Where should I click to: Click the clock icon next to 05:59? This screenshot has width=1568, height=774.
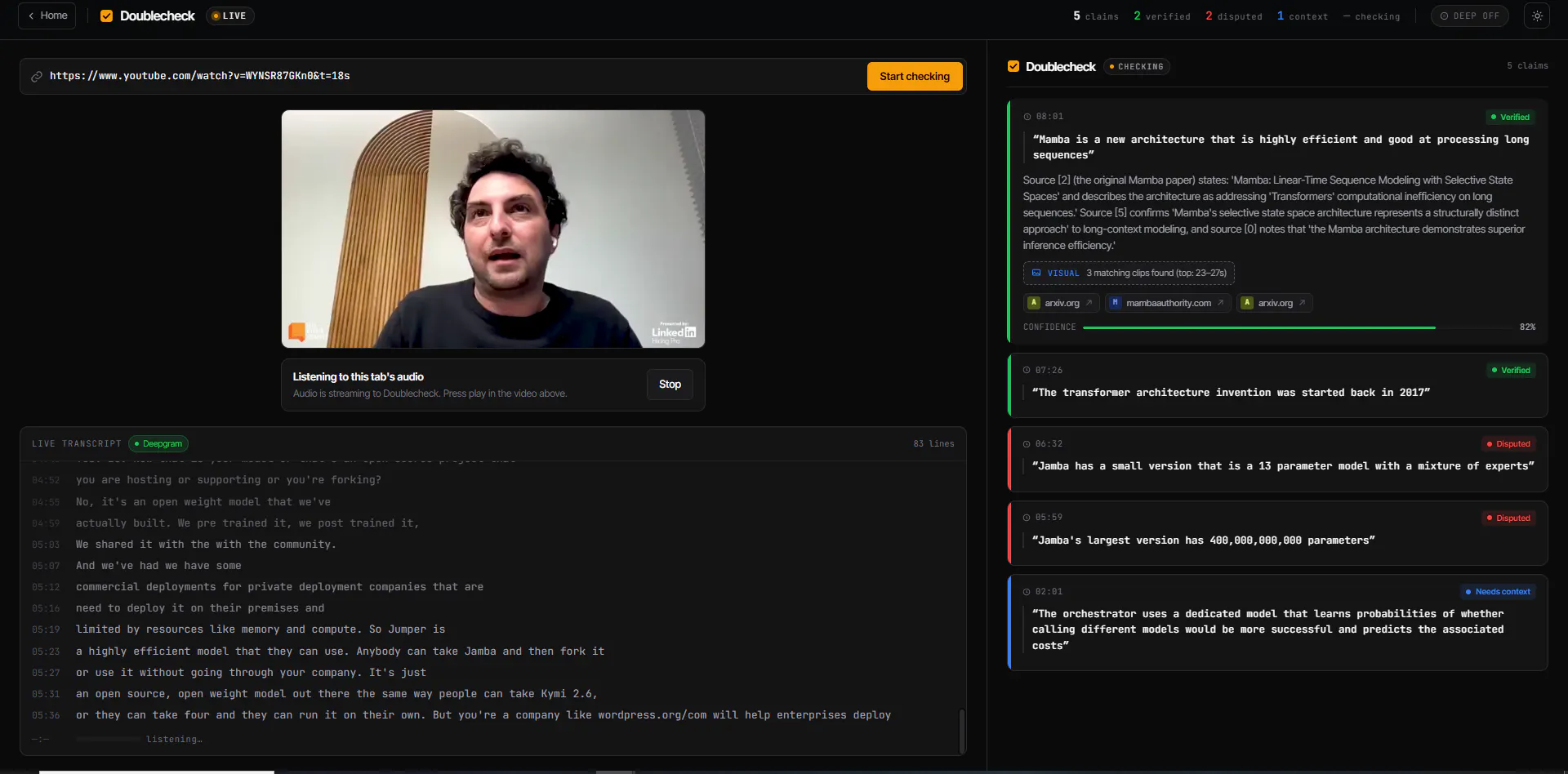pyautogui.click(x=1027, y=518)
